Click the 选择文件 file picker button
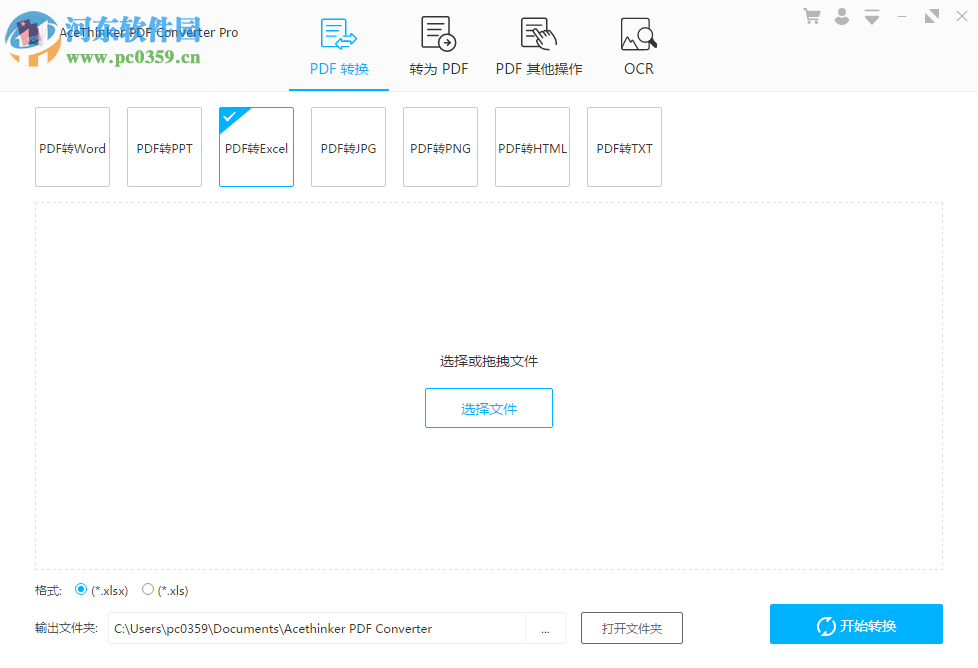Image resolution: width=978 pixels, height=668 pixels. (x=488, y=408)
